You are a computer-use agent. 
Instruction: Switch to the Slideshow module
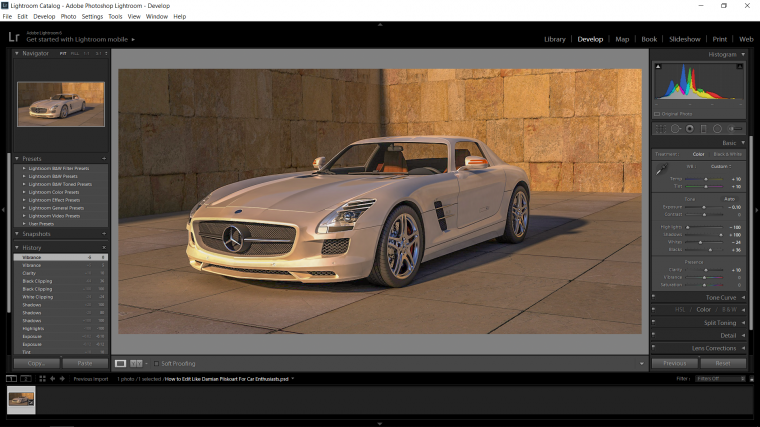pos(684,39)
